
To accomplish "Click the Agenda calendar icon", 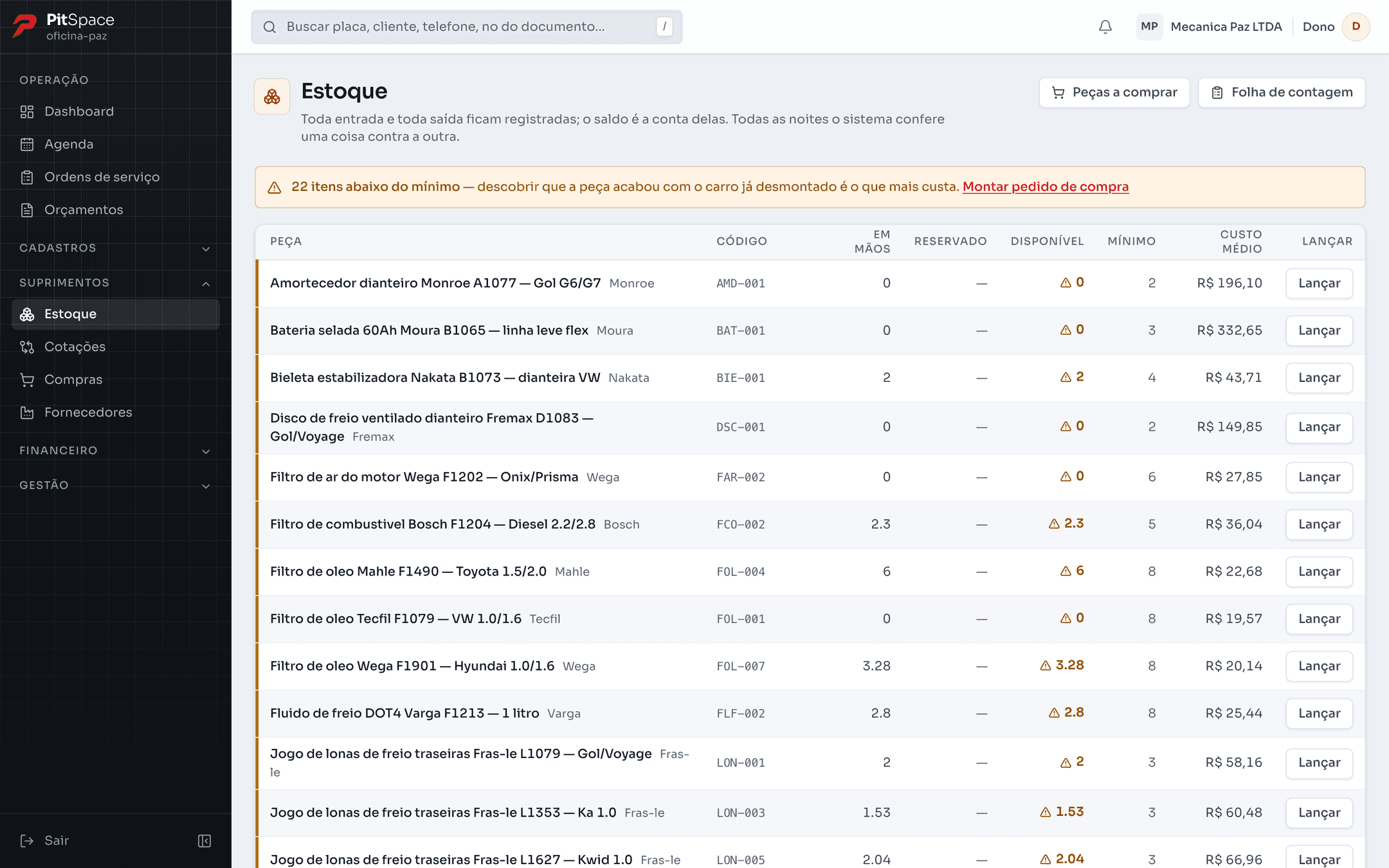I will (27, 144).
